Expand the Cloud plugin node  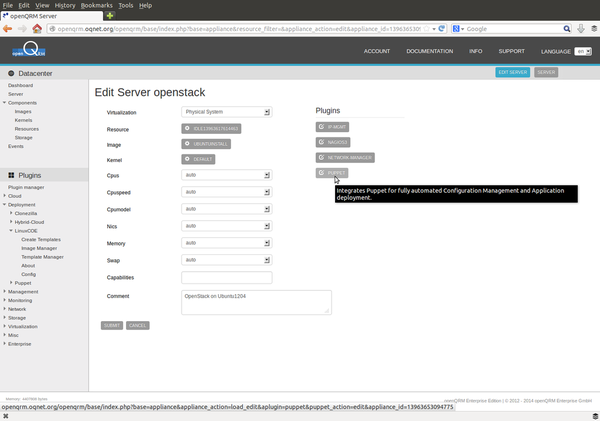click(5, 196)
